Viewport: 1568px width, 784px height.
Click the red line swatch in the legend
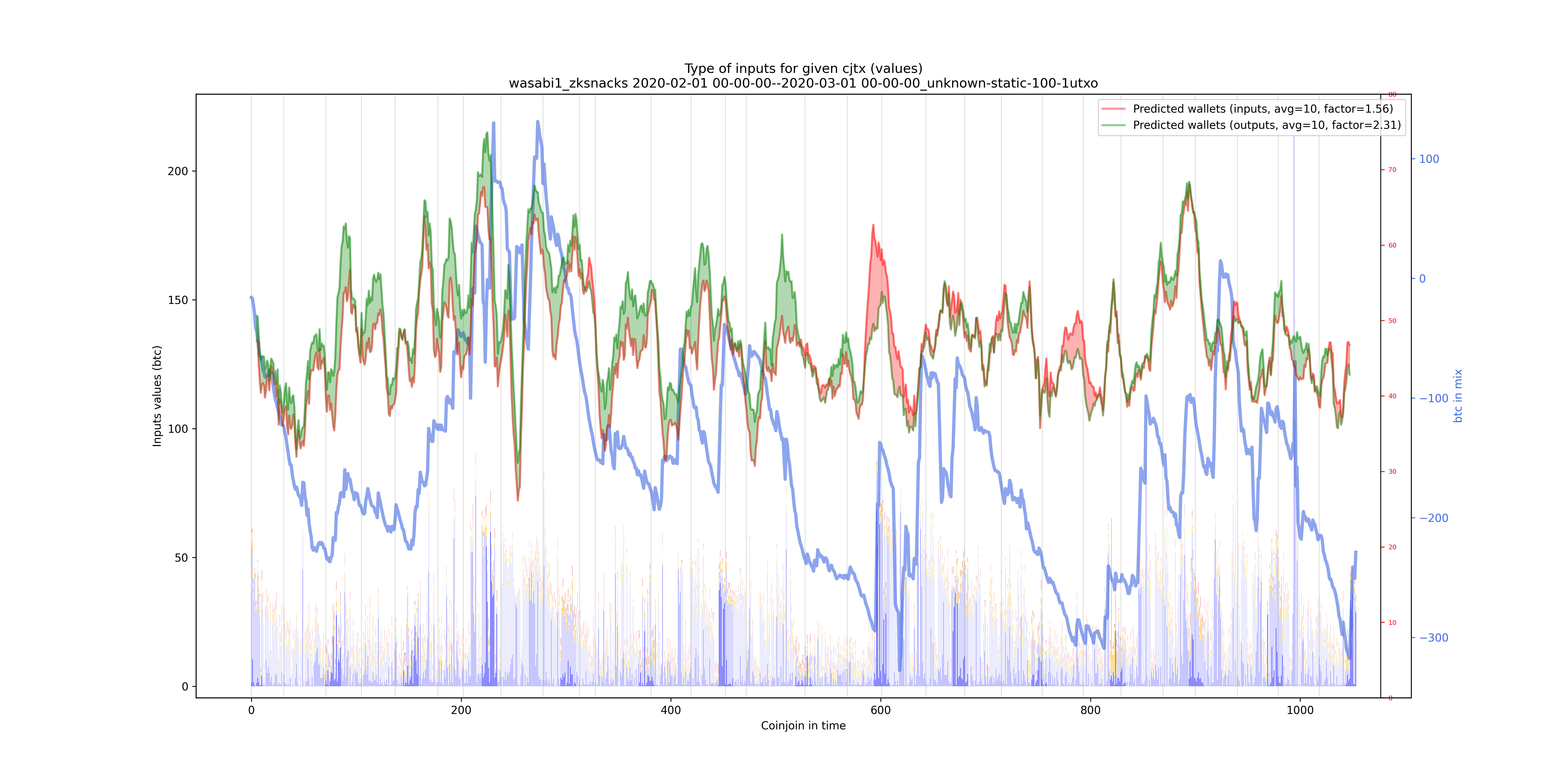click(x=1113, y=109)
